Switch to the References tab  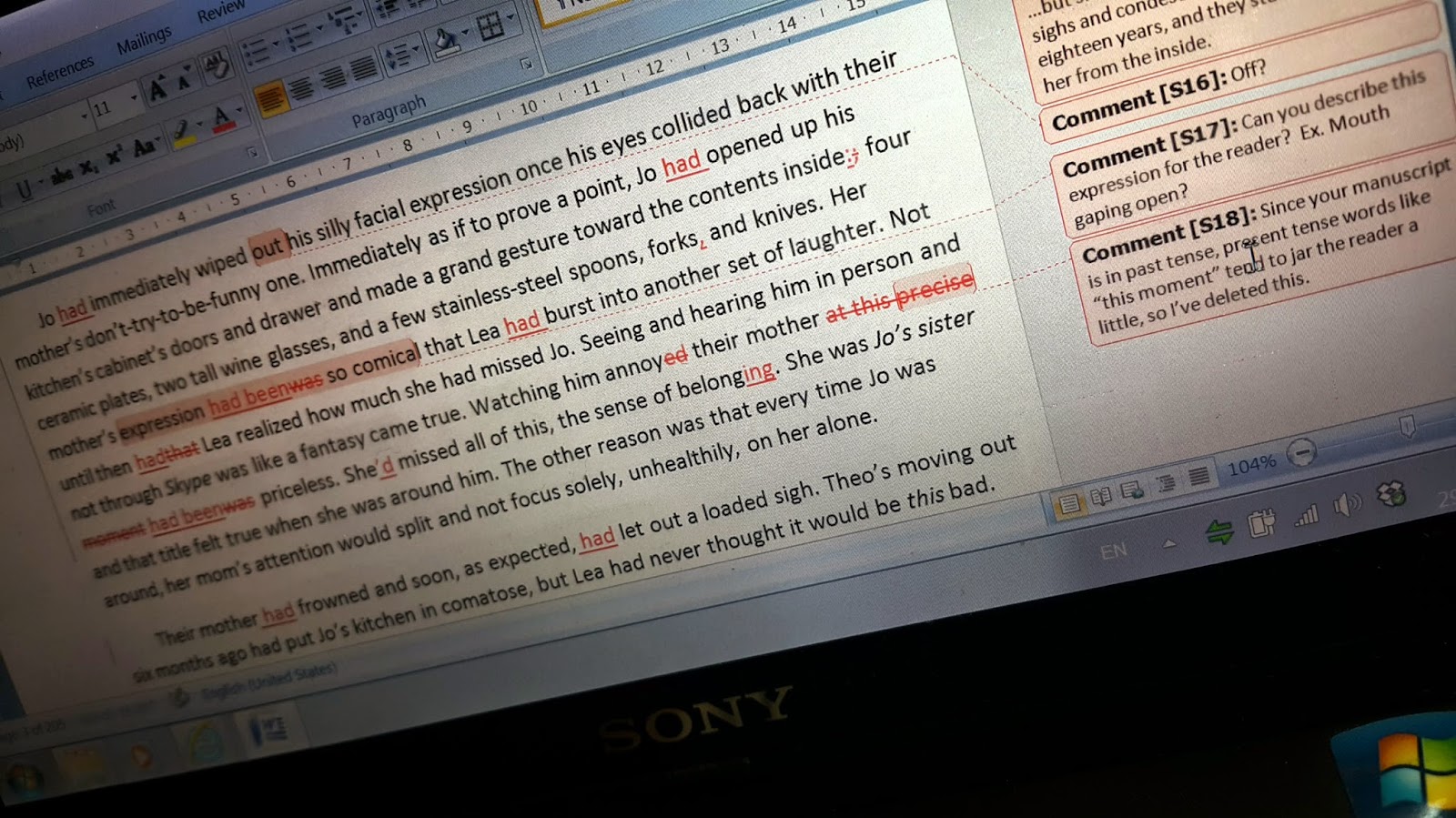click(x=60, y=71)
